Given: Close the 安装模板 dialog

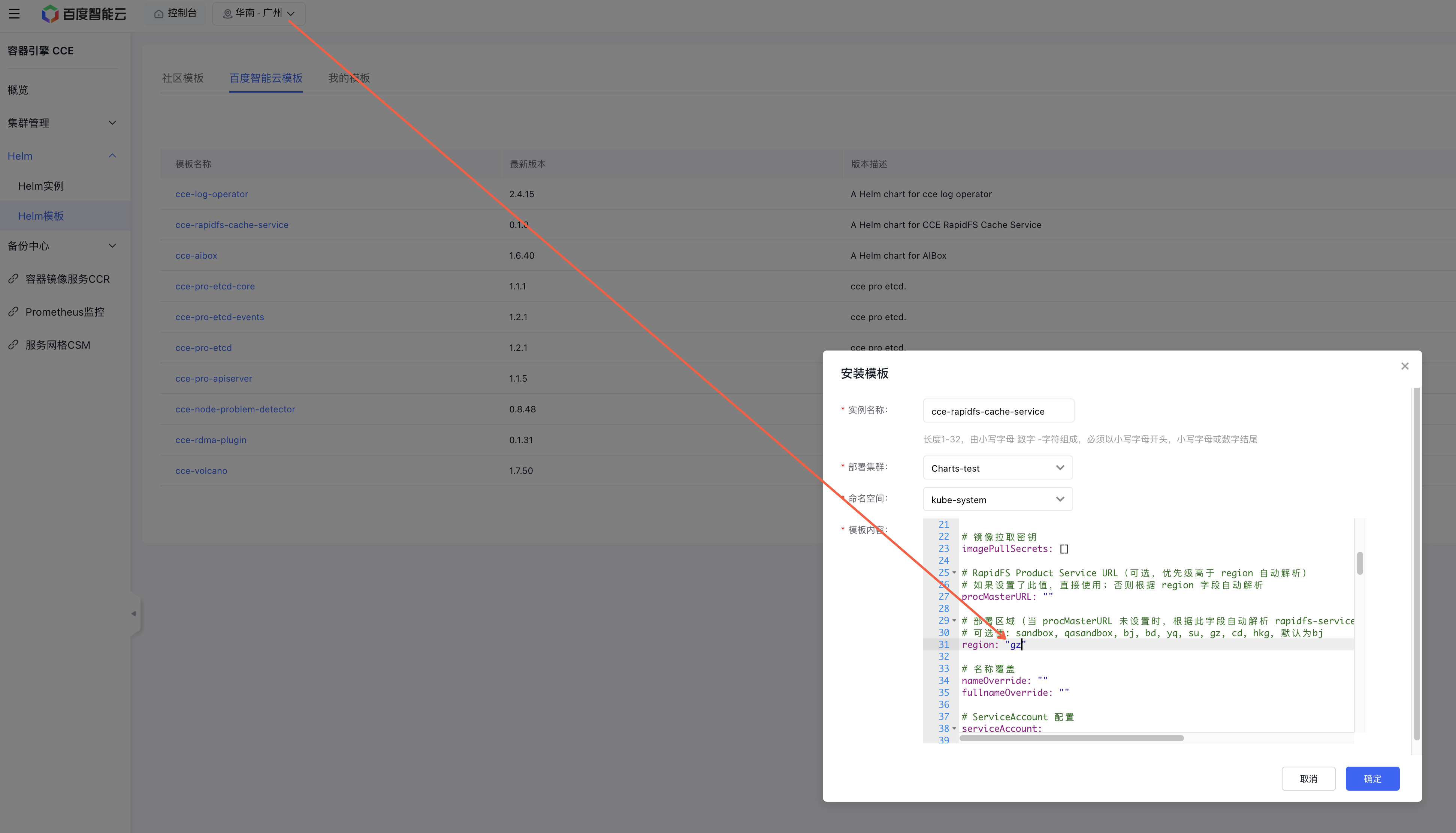Looking at the screenshot, I should click(1405, 366).
